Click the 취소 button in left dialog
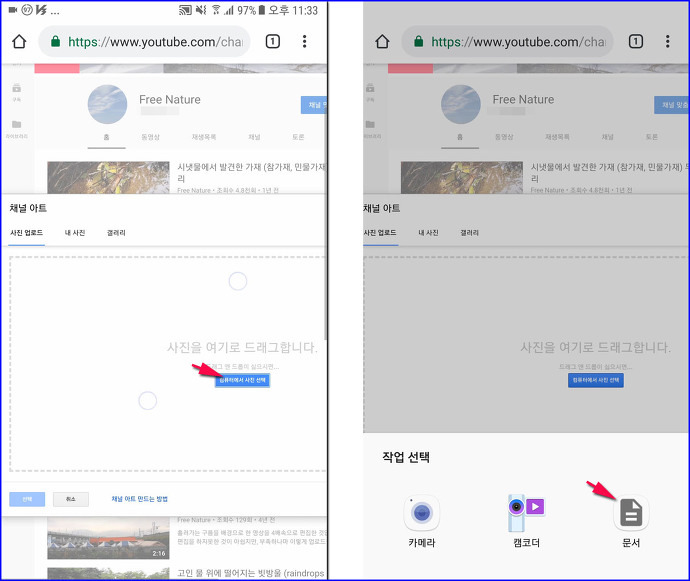The width and height of the screenshot is (690, 581). click(71, 499)
